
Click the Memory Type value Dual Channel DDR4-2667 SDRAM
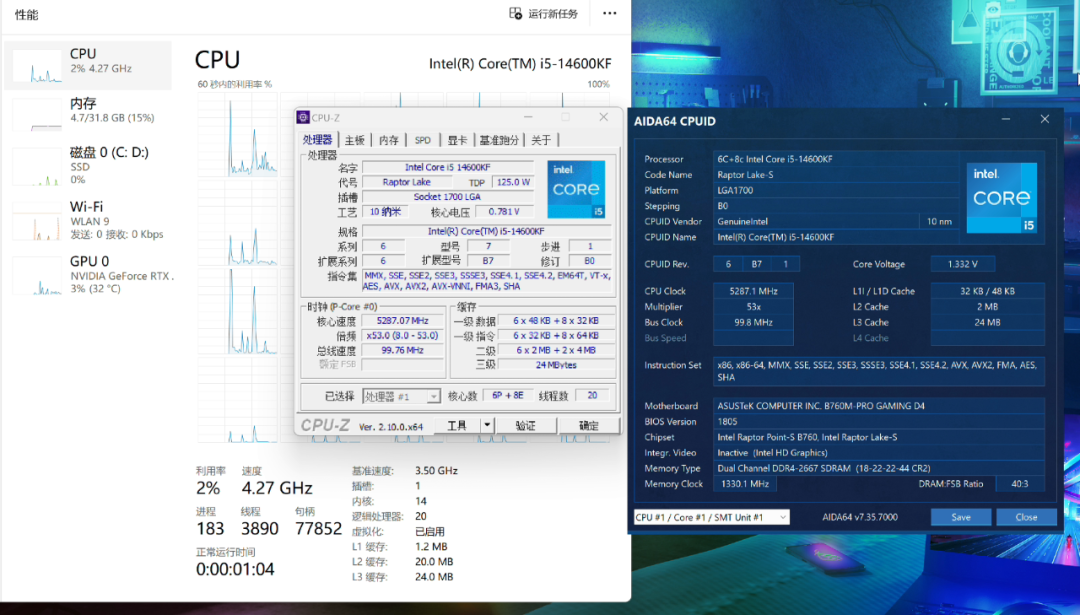(x=879, y=468)
